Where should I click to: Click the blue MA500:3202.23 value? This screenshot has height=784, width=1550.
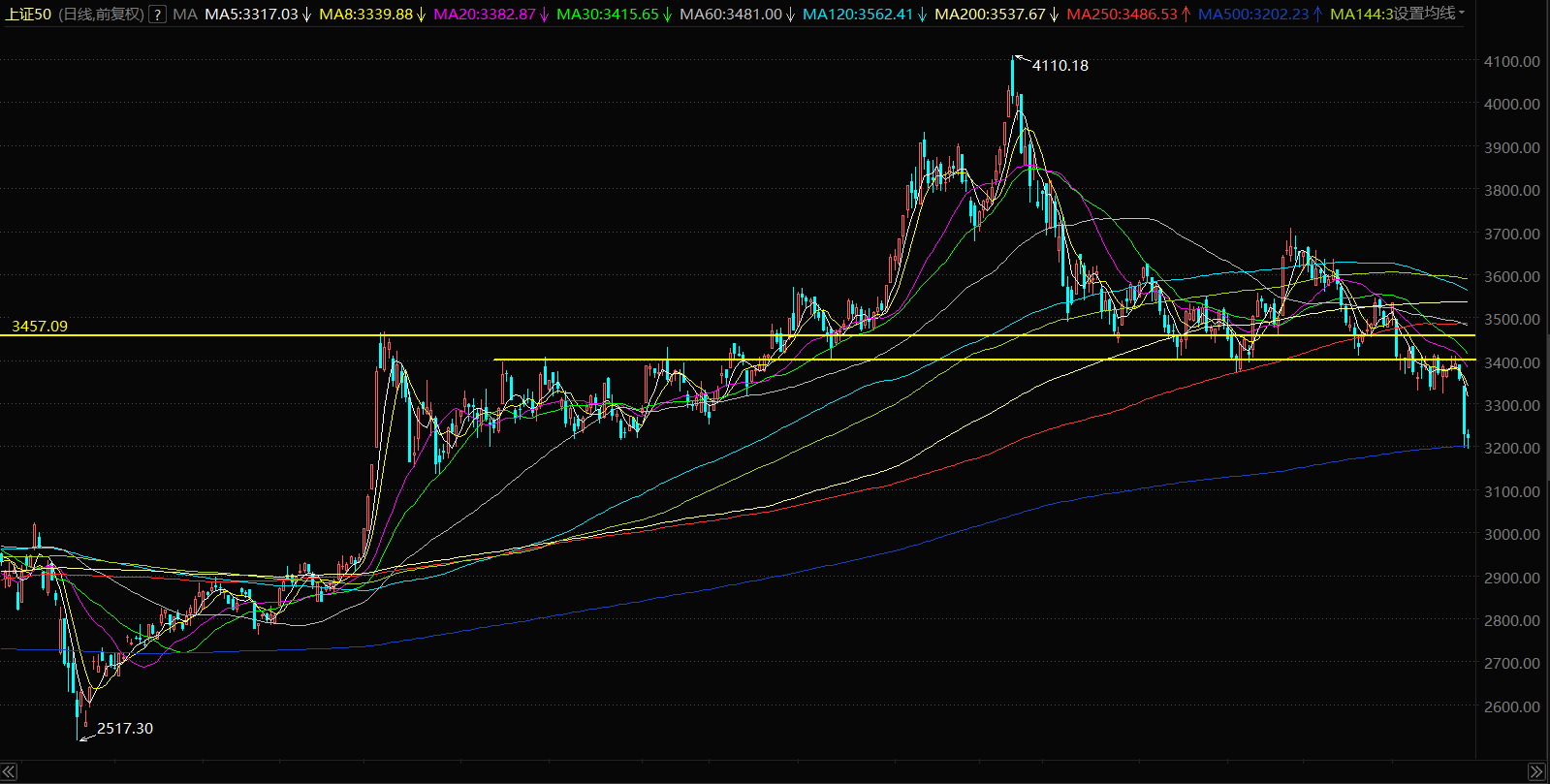[1253, 15]
